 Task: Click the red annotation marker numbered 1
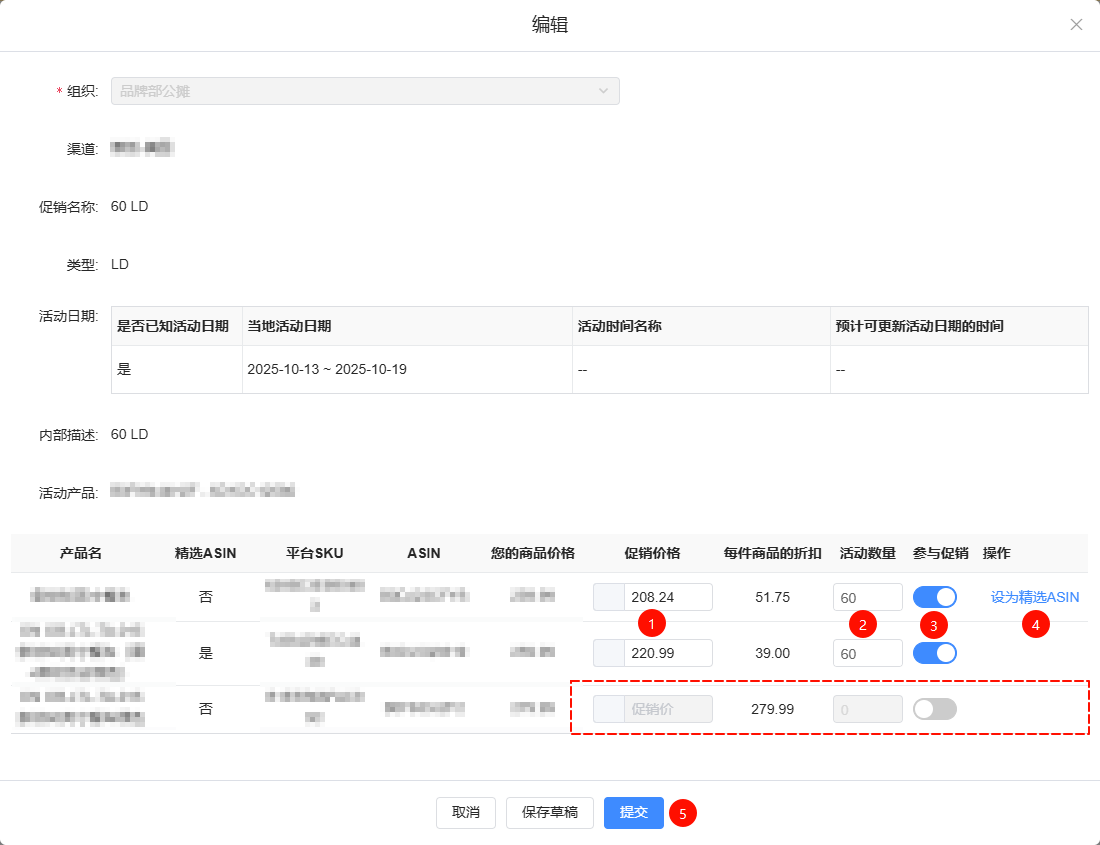pyautogui.click(x=652, y=624)
